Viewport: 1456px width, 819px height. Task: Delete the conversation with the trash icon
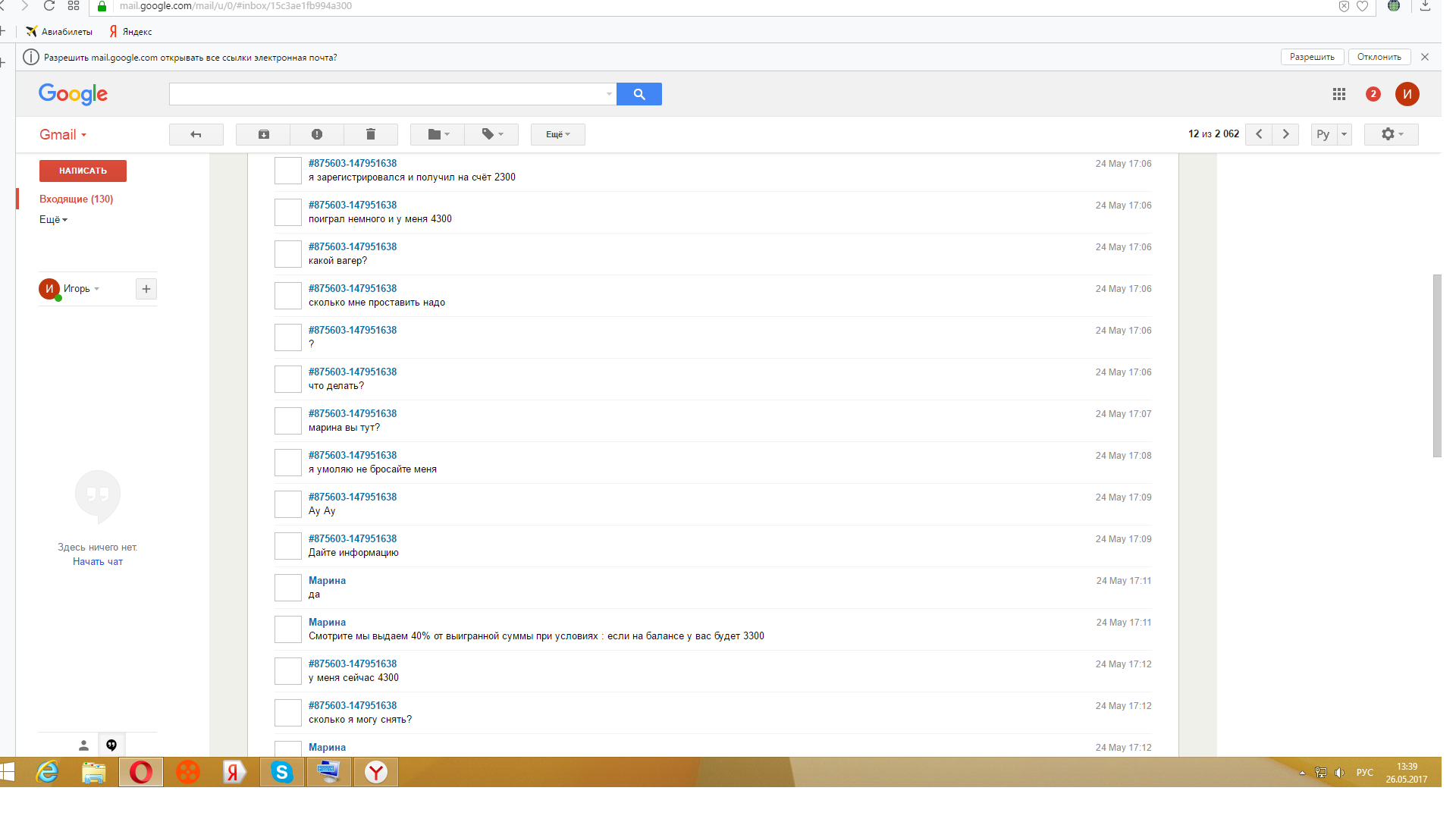(x=371, y=134)
